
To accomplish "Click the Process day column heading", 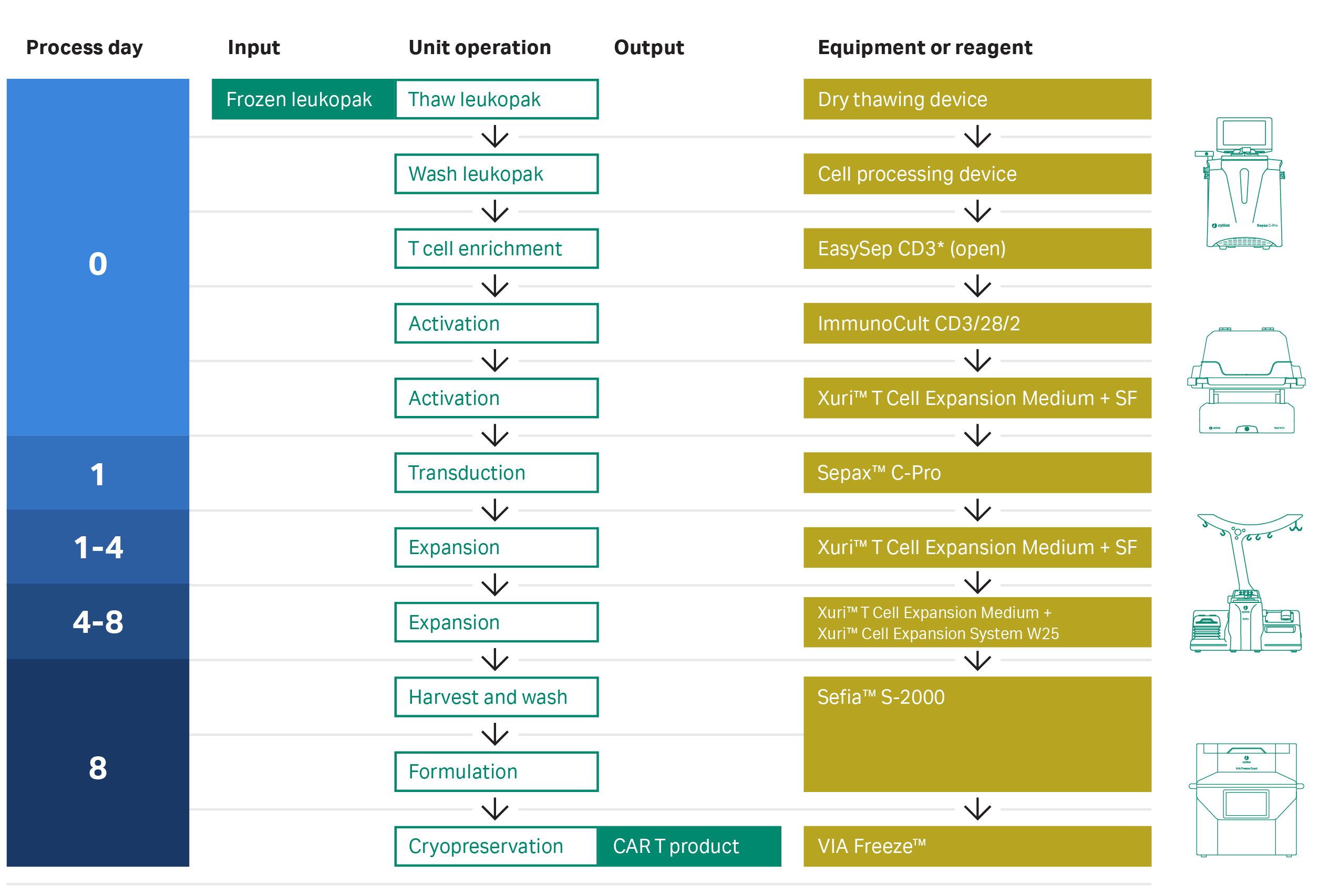I will pos(85,47).
